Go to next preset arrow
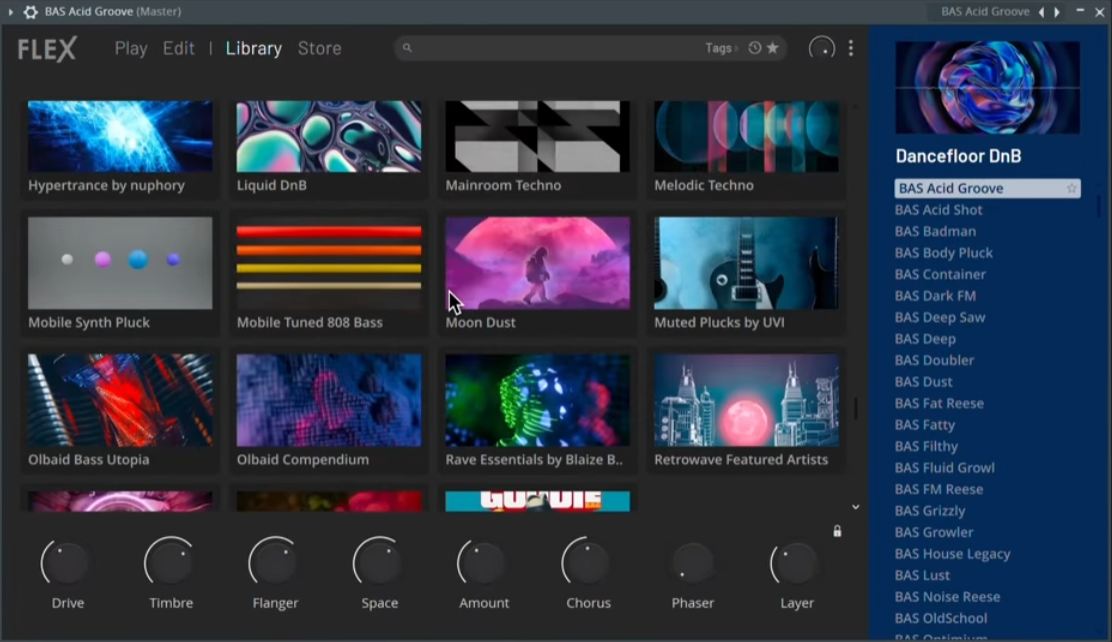1112x642 pixels. (x=1057, y=11)
